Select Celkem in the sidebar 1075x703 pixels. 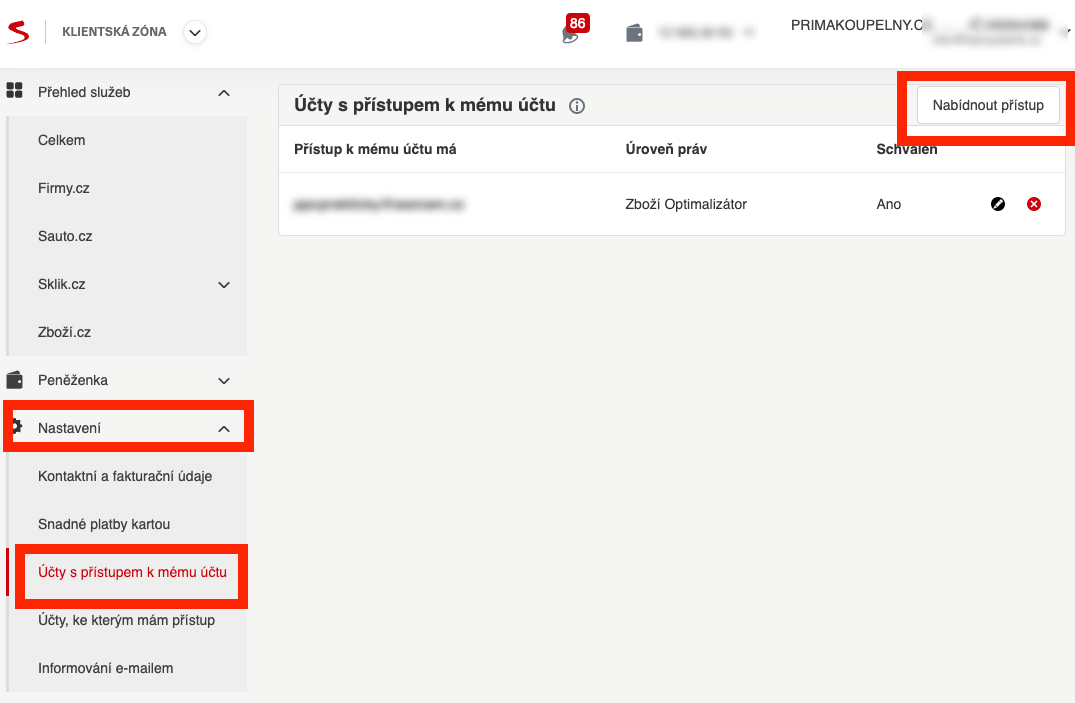[62, 140]
